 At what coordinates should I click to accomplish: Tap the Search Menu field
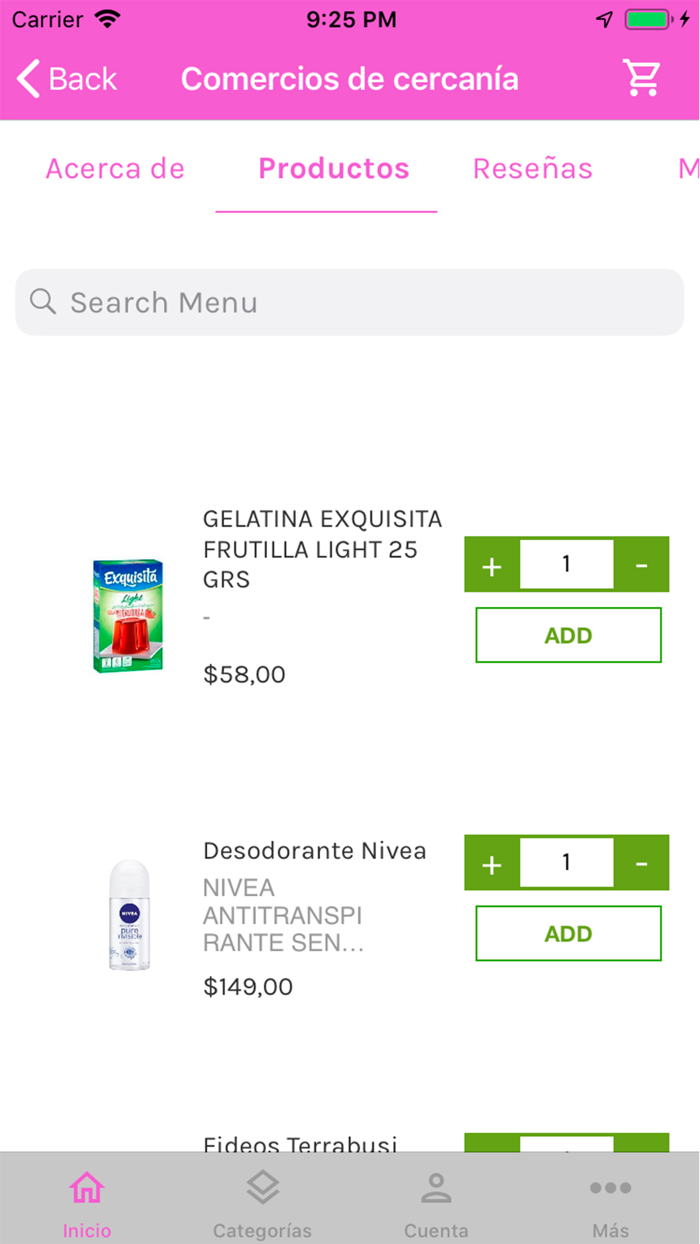300,302
